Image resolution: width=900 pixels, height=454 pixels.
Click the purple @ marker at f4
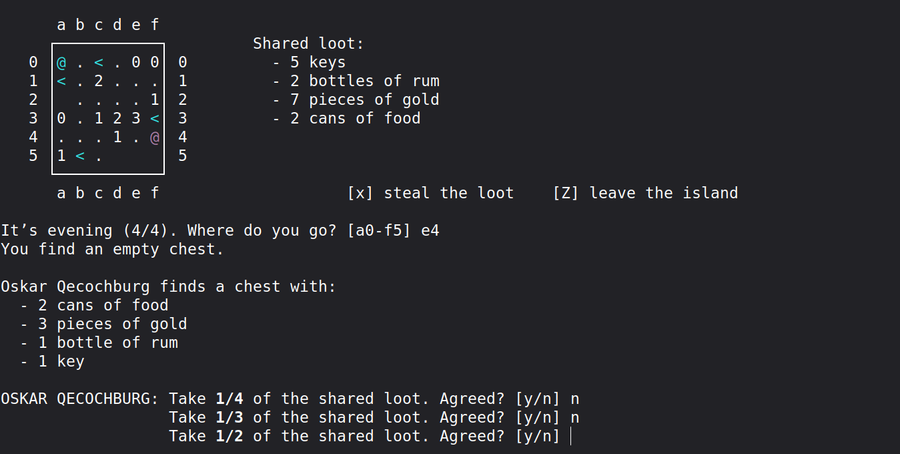155,137
